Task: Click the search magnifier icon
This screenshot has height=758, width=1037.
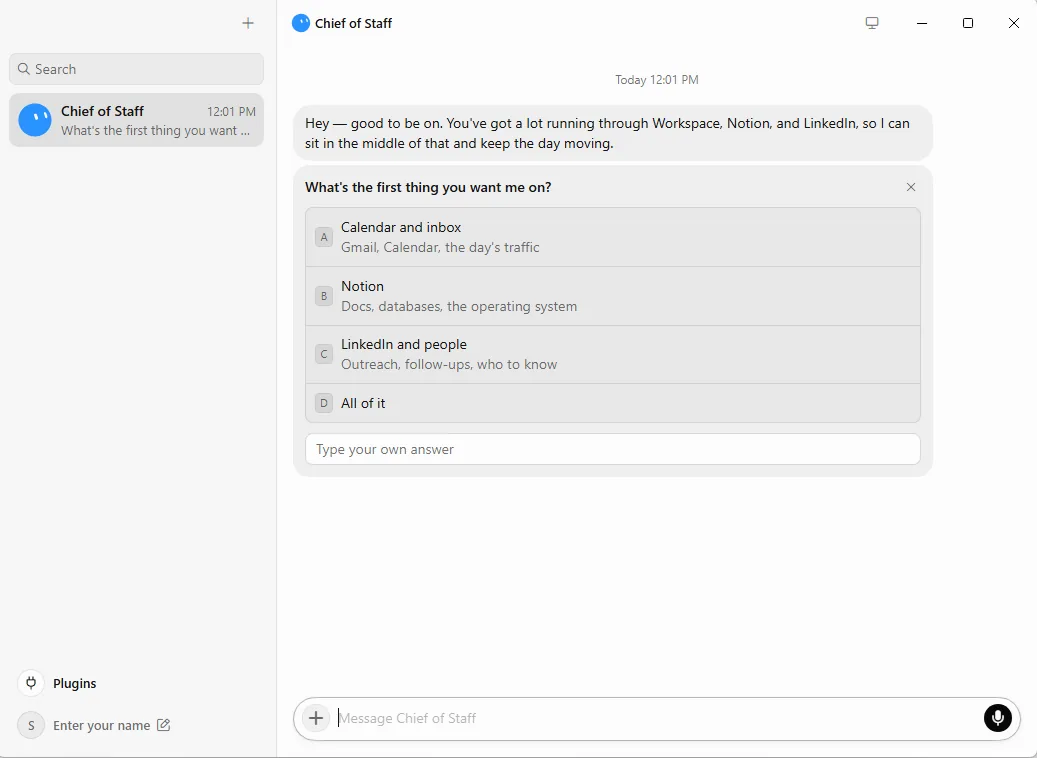Action: click(x=24, y=69)
